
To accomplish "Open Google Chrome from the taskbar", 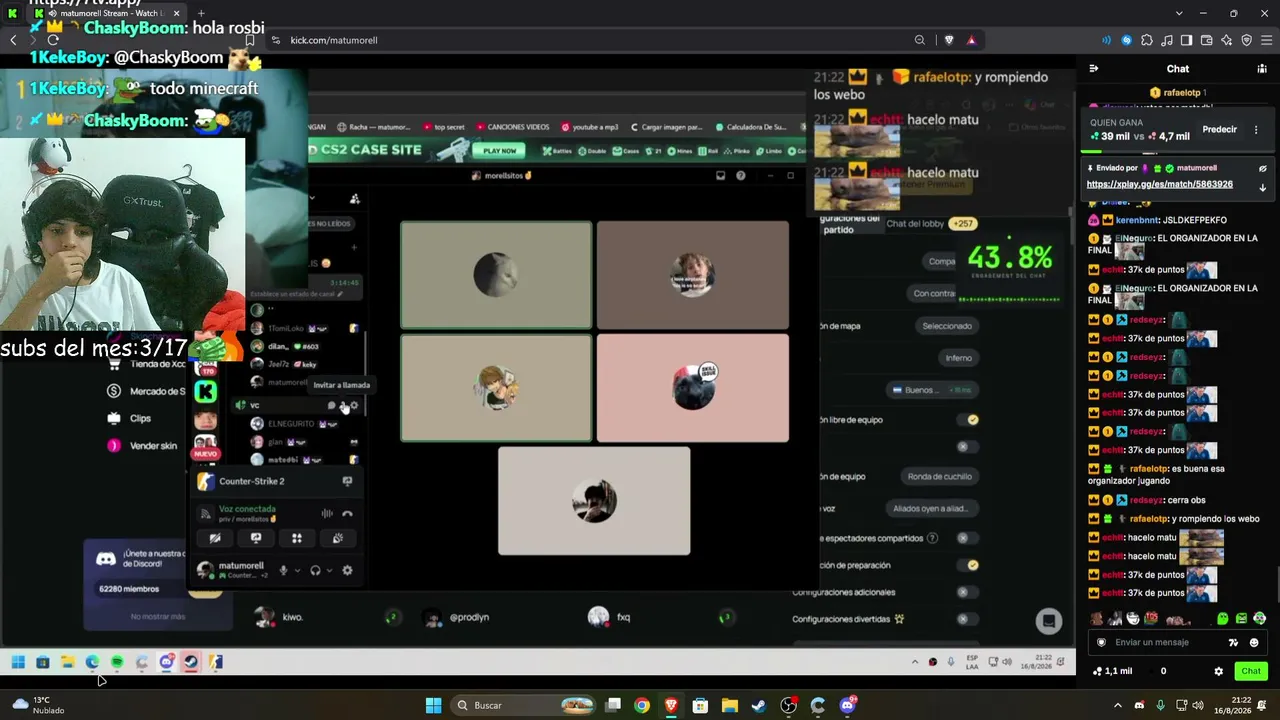I will coord(642,705).
